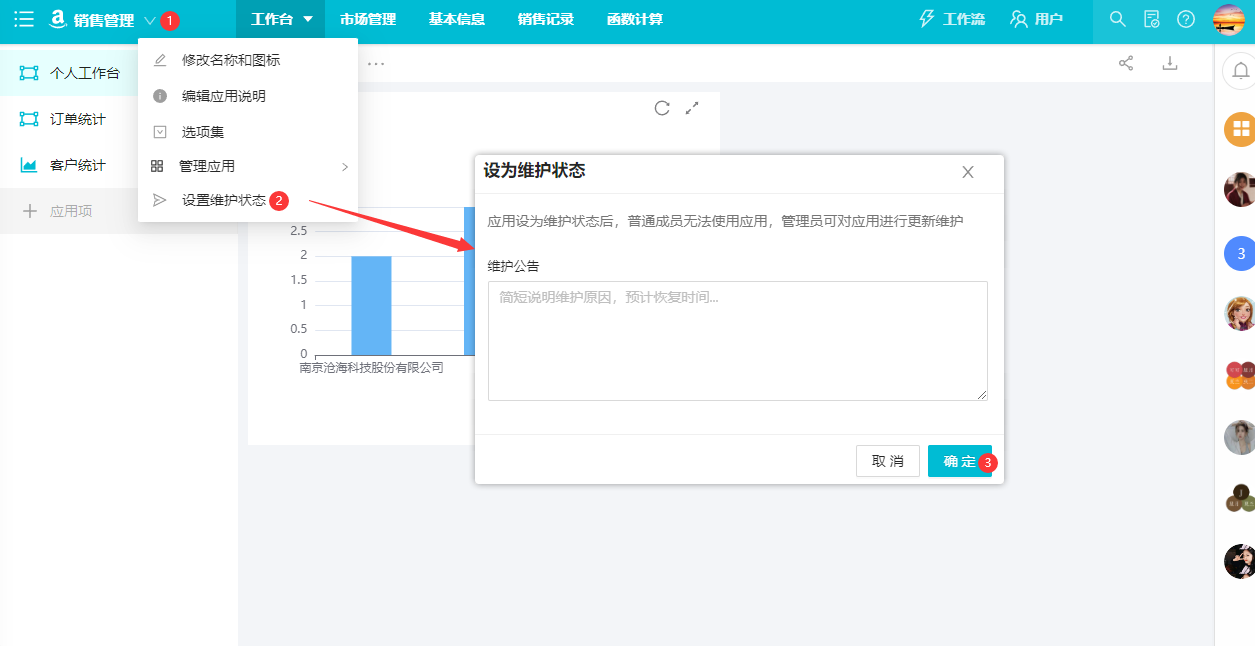Open the orange grid apps icon
The height and width of the screenshot is (646, 1255).
1241,129
